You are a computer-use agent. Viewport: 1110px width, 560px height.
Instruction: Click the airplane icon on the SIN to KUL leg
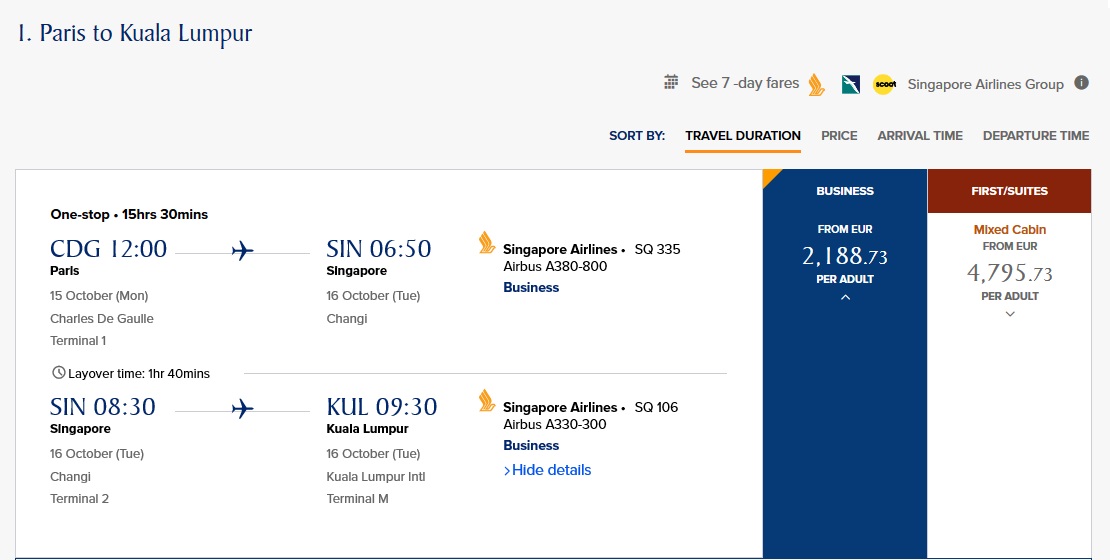[x=242, y=408]
